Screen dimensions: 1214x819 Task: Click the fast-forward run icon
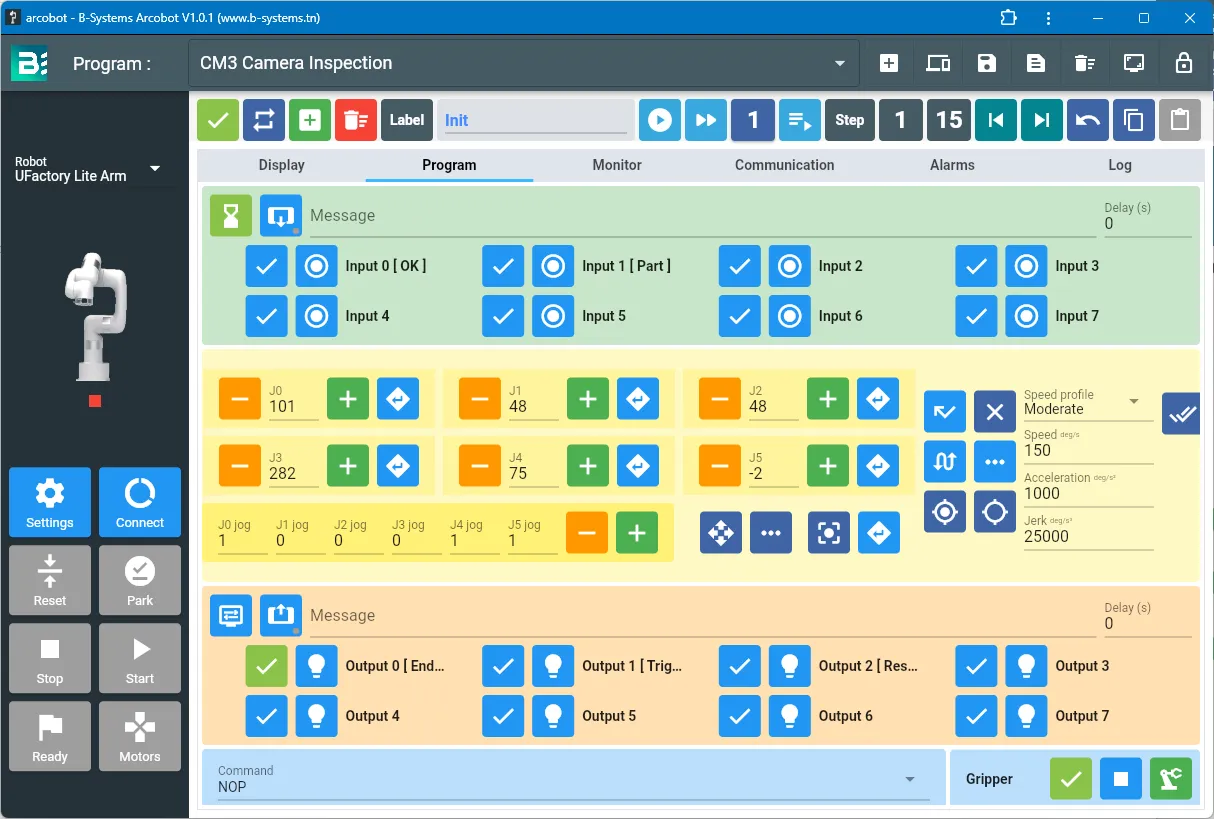(706, 120)
